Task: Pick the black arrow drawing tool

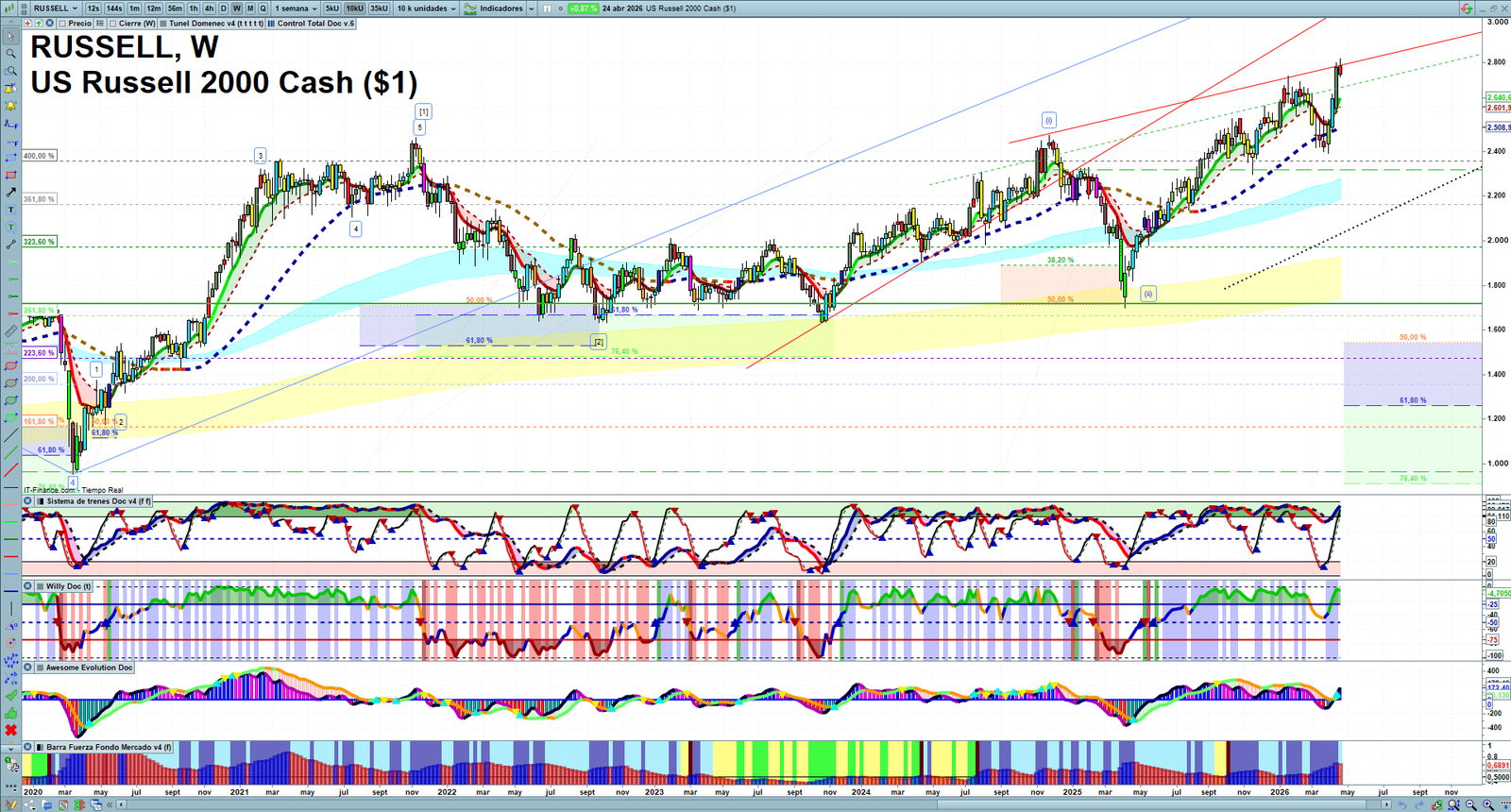Action: (x=10, y=192)
